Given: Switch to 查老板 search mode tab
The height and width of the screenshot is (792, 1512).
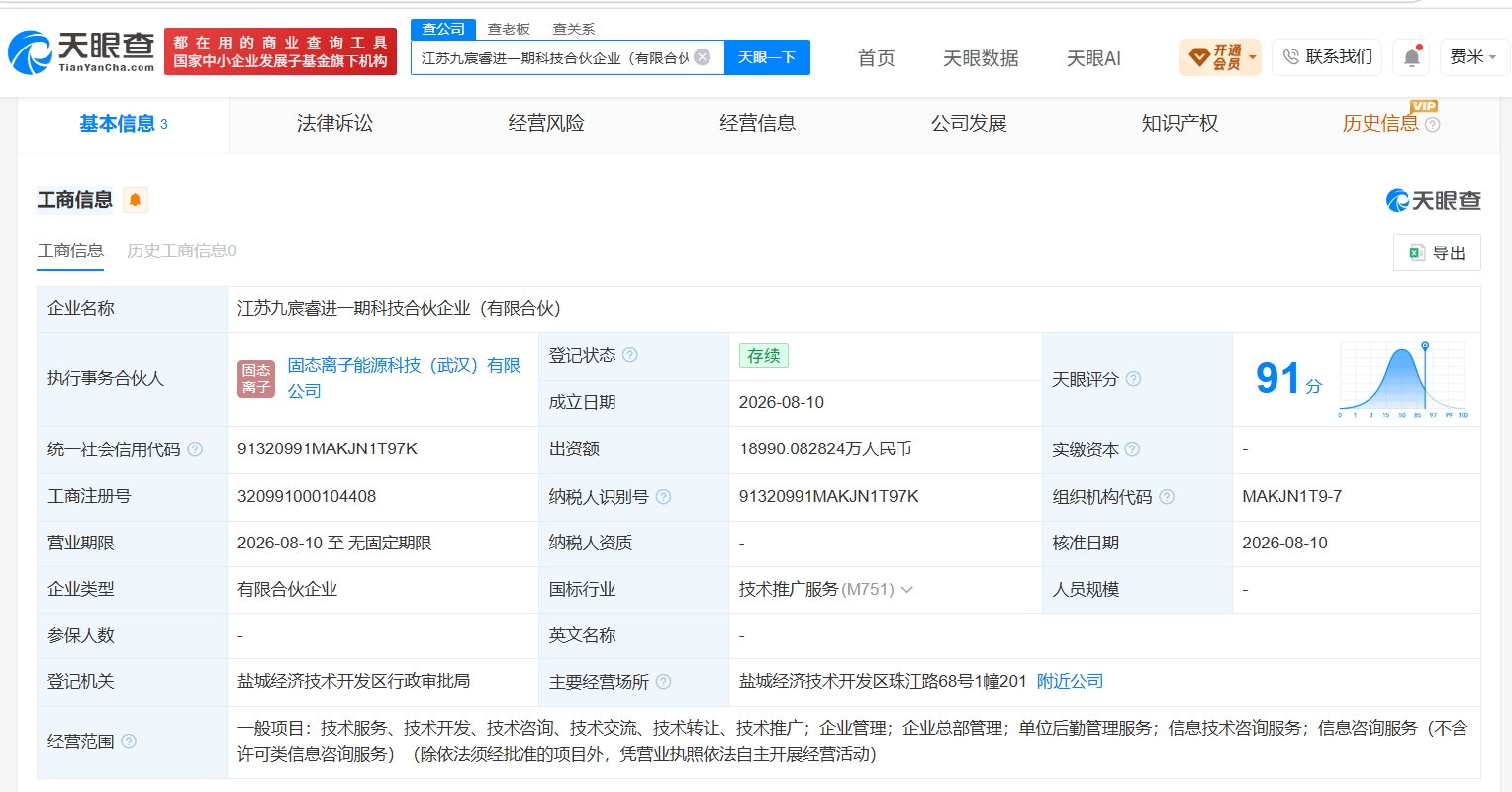Looking at the screenshot, I should point(509,29).
